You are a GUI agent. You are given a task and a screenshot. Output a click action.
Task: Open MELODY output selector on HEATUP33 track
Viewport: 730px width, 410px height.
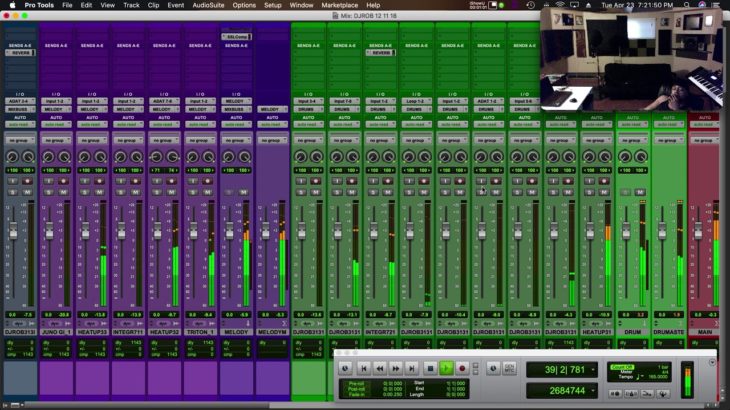[92, 109]
